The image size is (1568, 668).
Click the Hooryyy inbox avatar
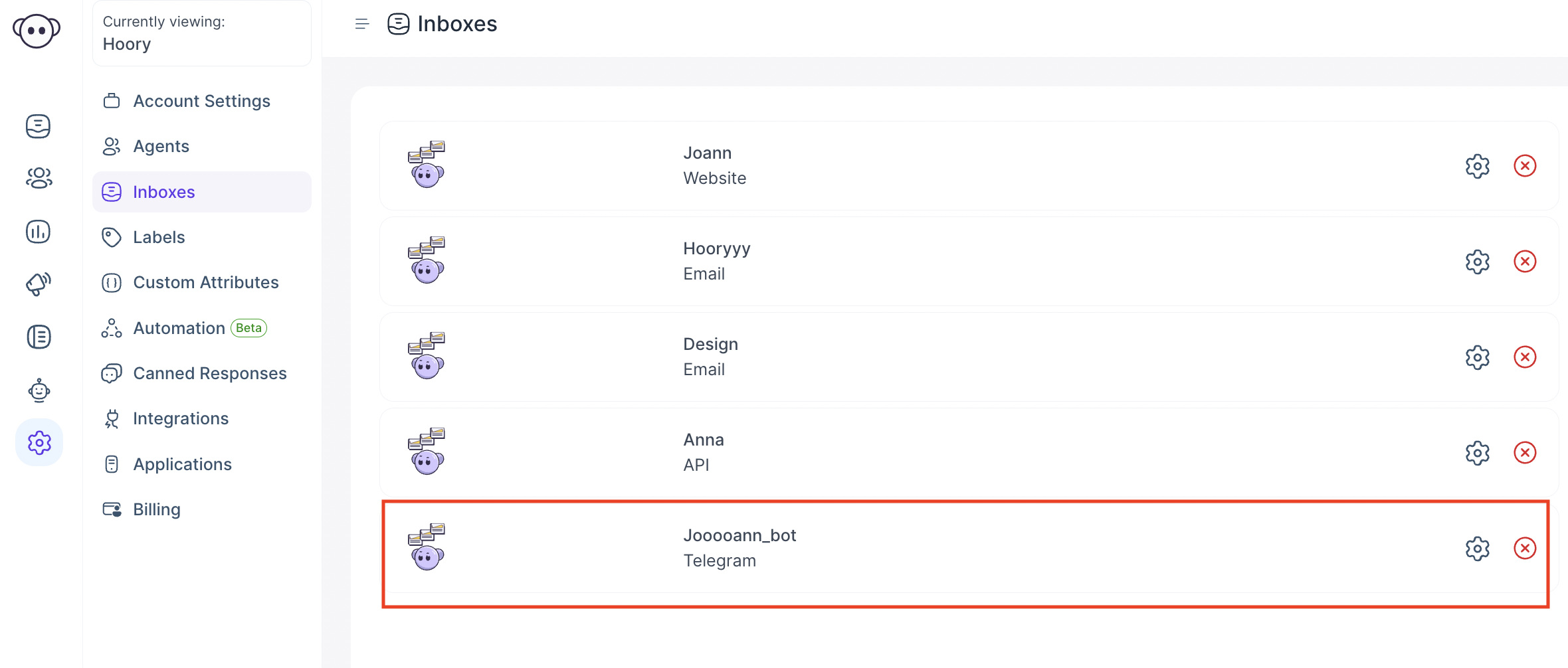point(427,260)
